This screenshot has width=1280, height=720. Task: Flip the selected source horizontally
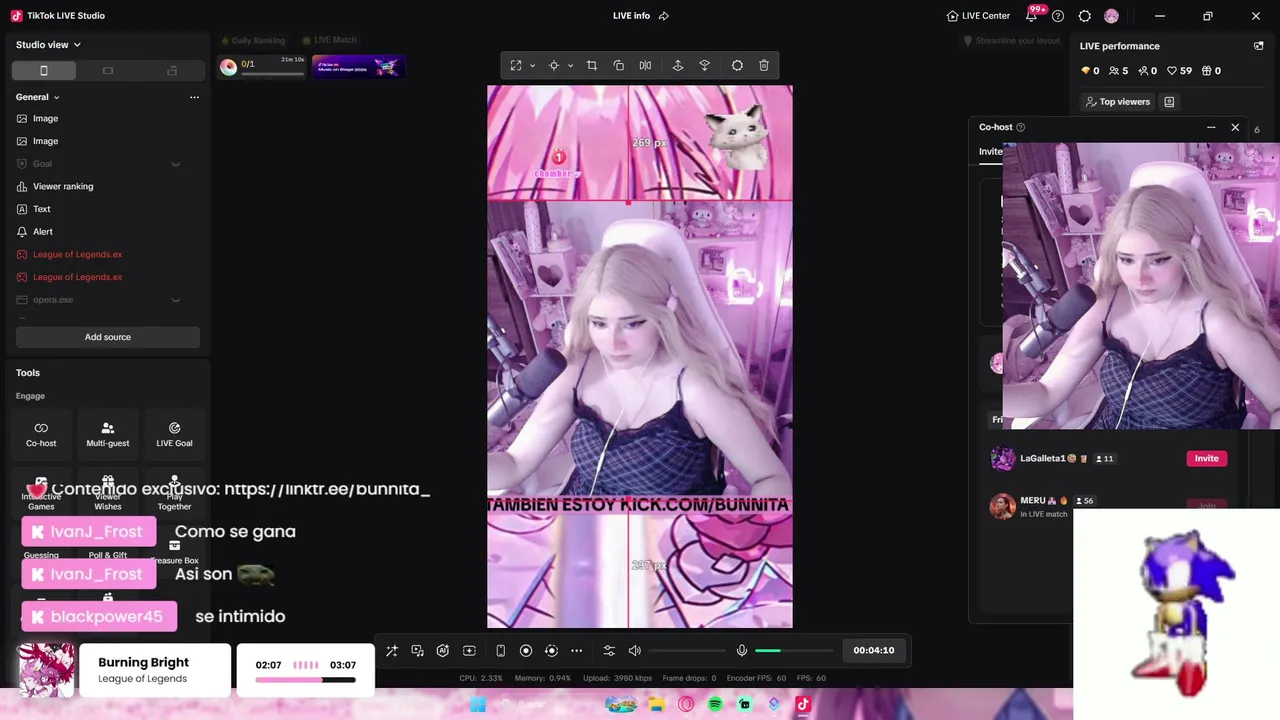[645, 65]
